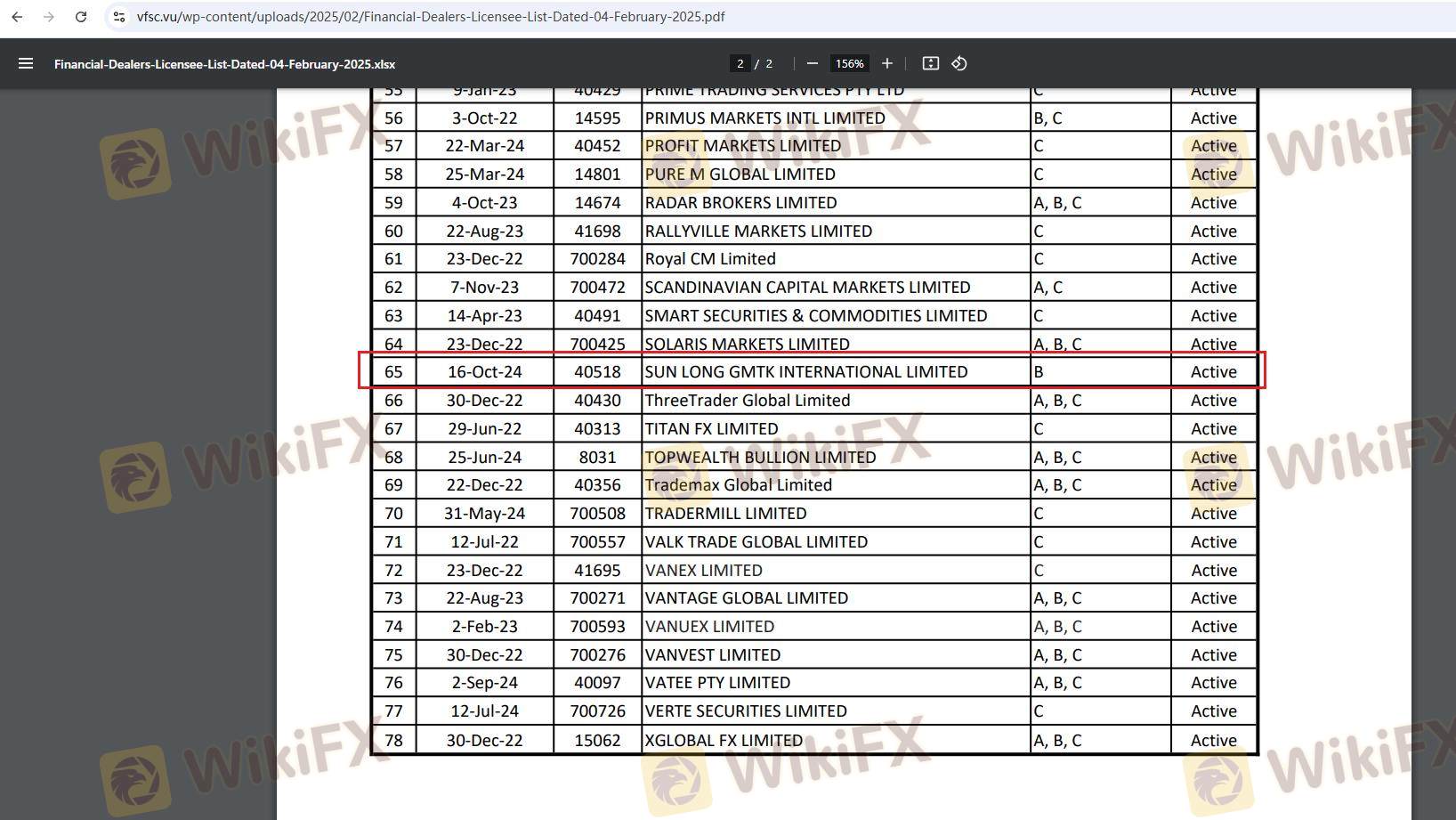This screenshot has width=1456, height=820.
Task: Select RALLYVILLE MARKETS LIMITED
Action: pyautogui.click(x=758, y=231)
